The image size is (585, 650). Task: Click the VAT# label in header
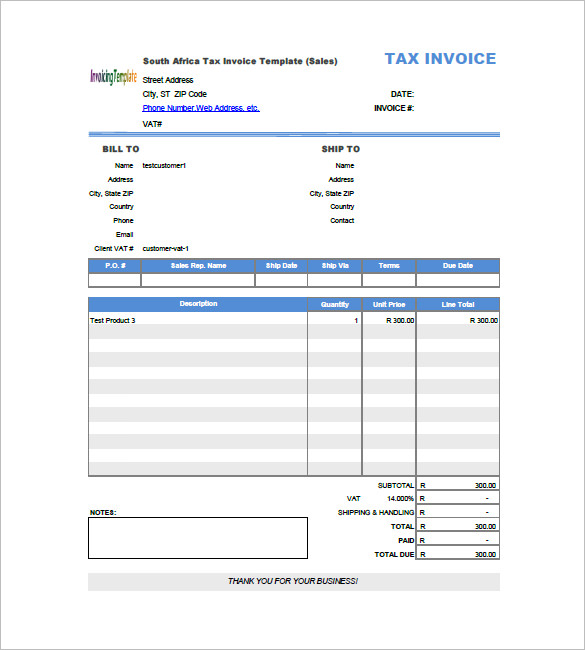coord(152,124)
